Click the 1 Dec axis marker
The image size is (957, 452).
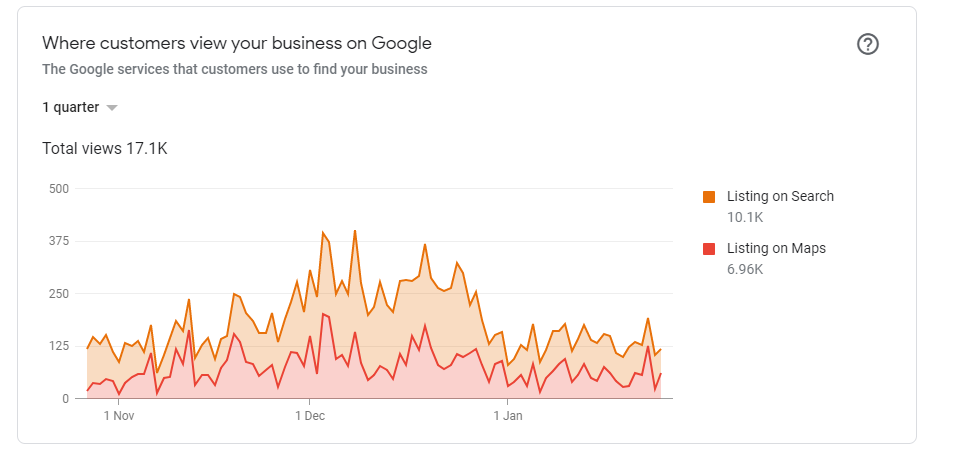point(310,417)
